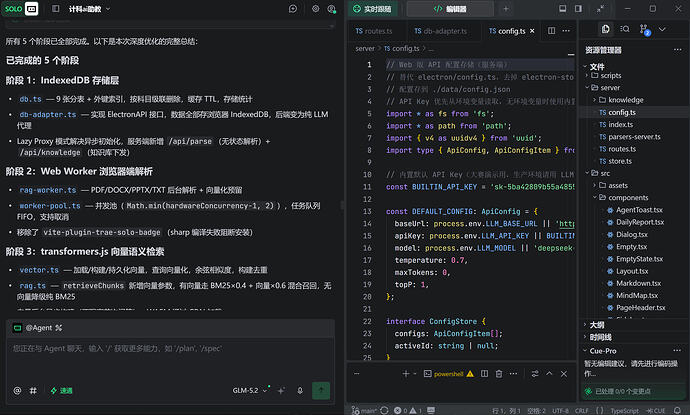Open the vector.ts link in chat

pyautogui.click(x=39, y=270)
